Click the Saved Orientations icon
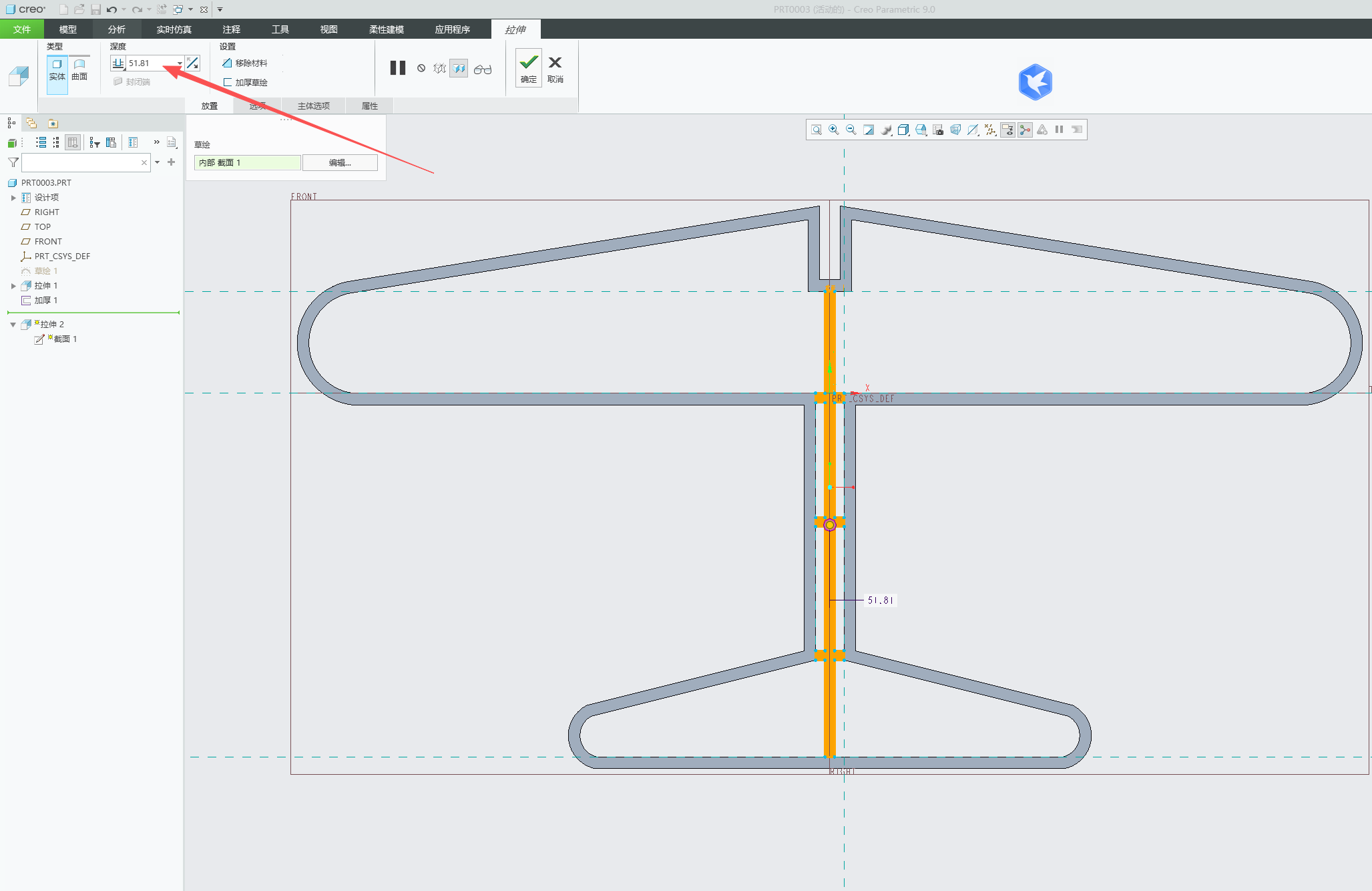 point(921,130)
